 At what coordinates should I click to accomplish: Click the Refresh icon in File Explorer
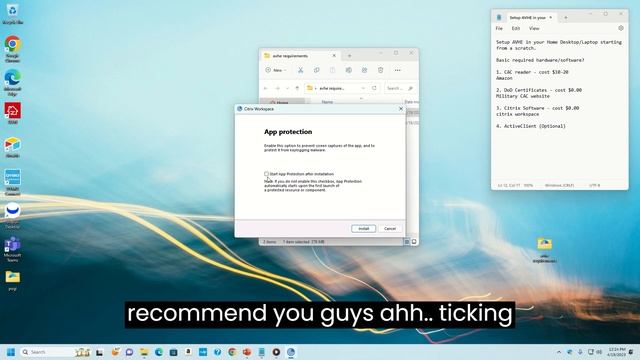(x=374, y=88)
